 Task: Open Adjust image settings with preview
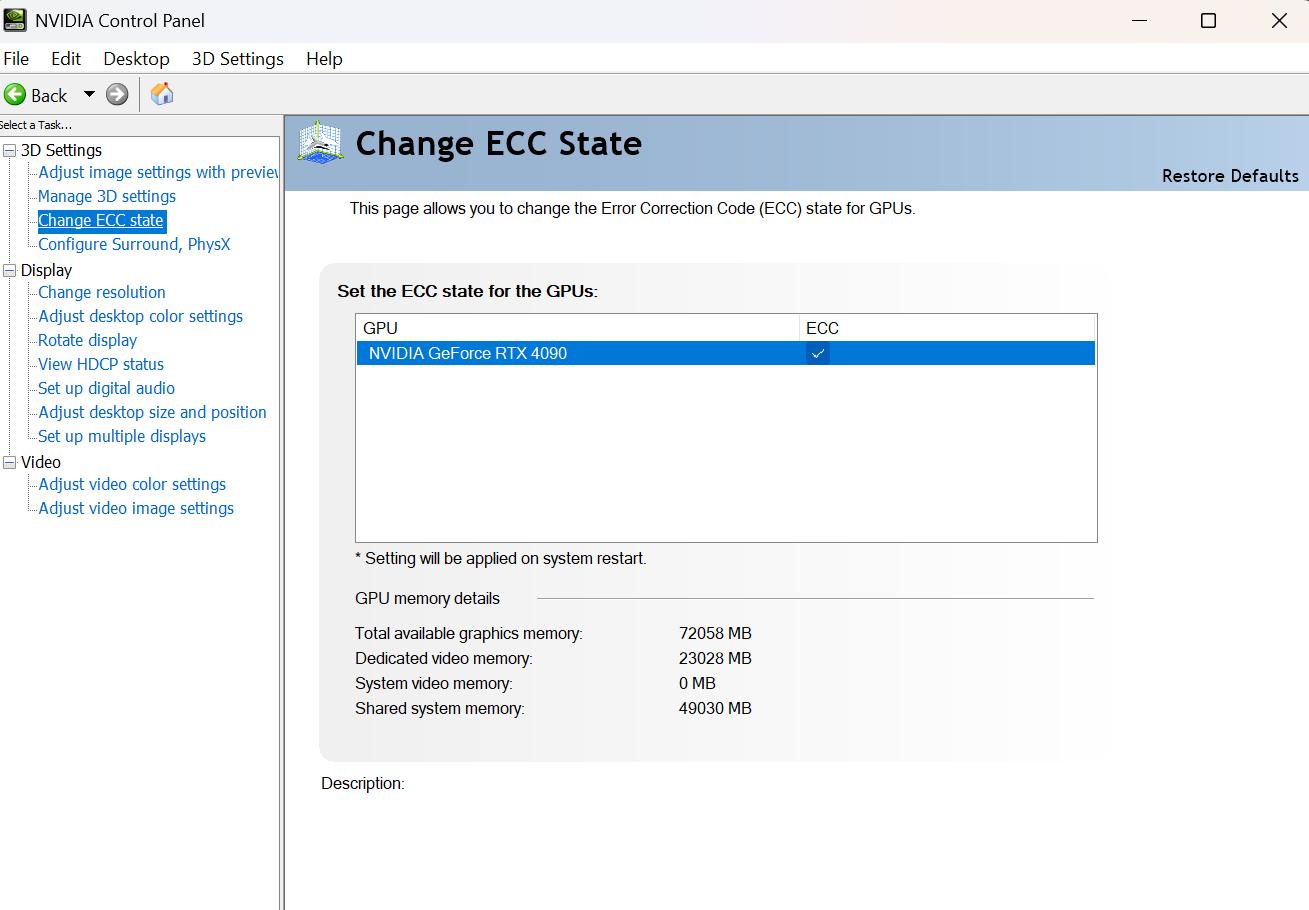coord(159,172)
